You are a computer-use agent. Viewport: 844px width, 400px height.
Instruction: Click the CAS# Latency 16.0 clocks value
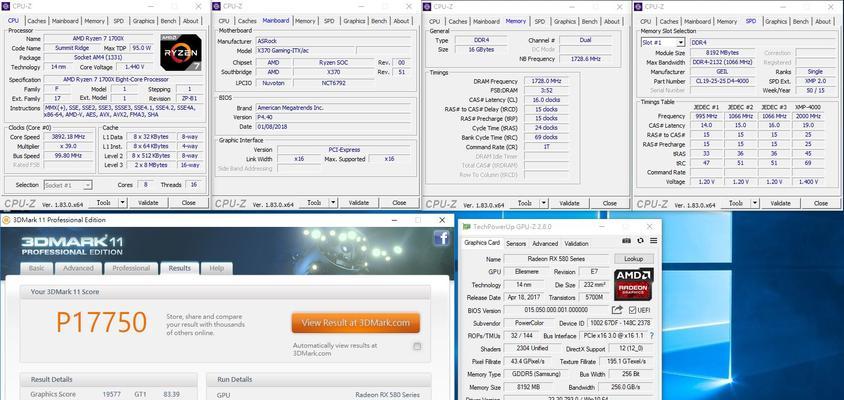(x=547, y=100)
